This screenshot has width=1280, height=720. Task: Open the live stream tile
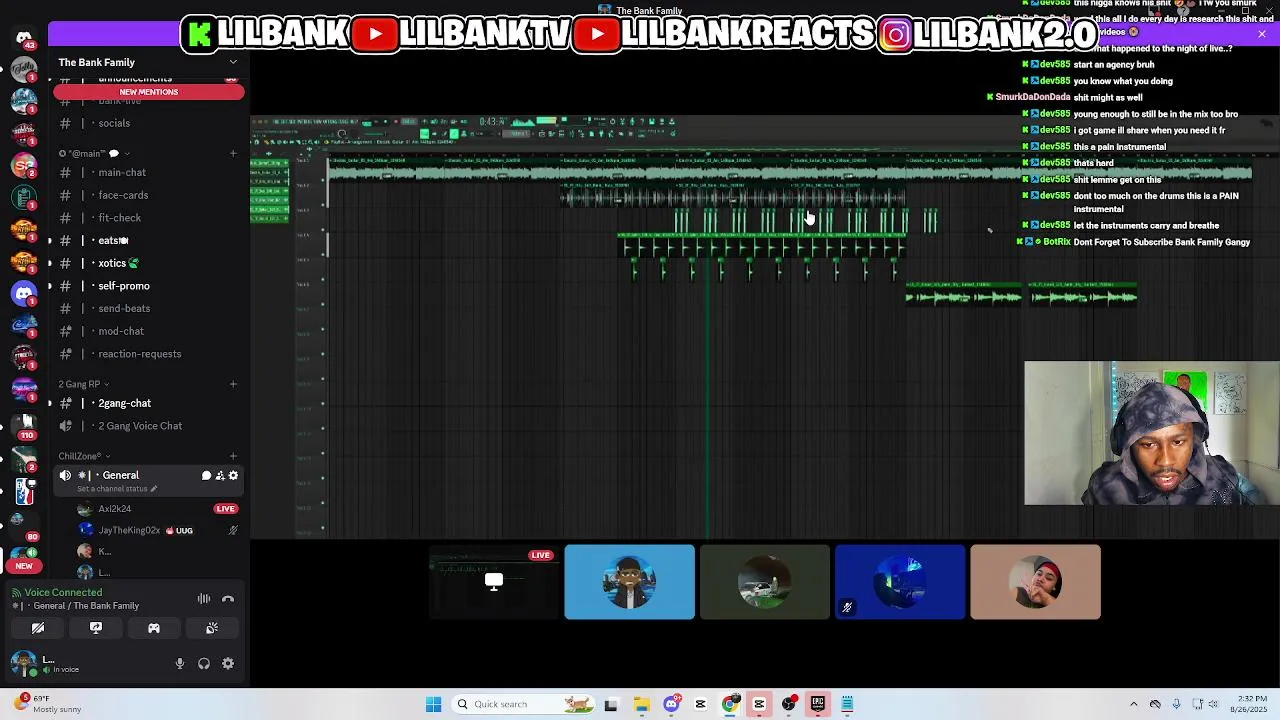[494, 582]
